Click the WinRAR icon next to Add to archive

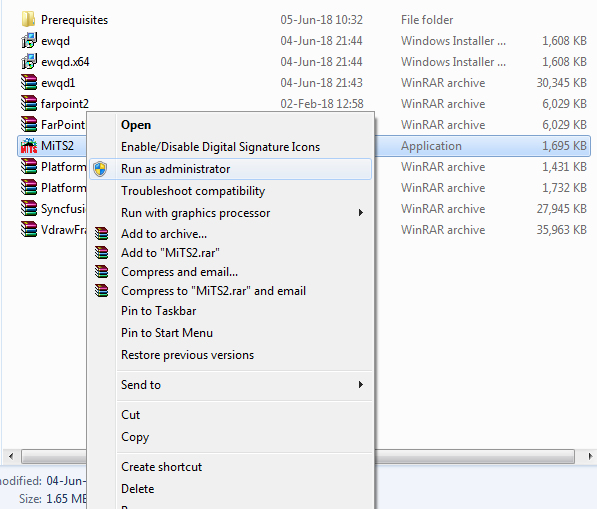(101, 233)
